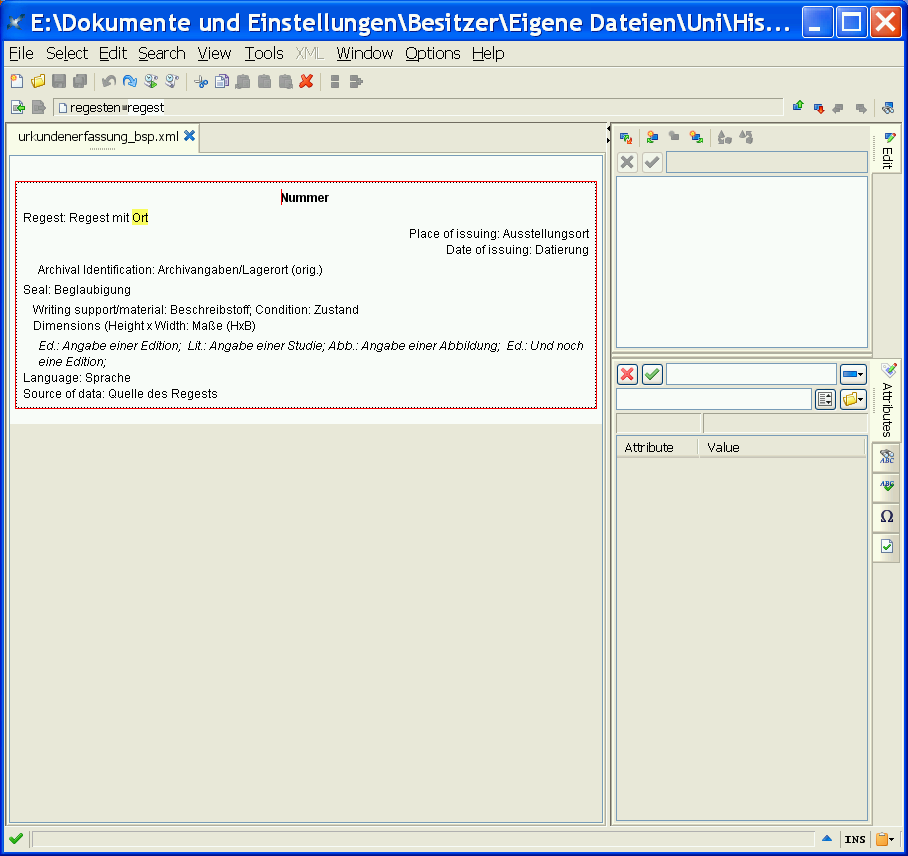Click the attribute value input field
Screen dimensions: 908x856
point(714,400)
